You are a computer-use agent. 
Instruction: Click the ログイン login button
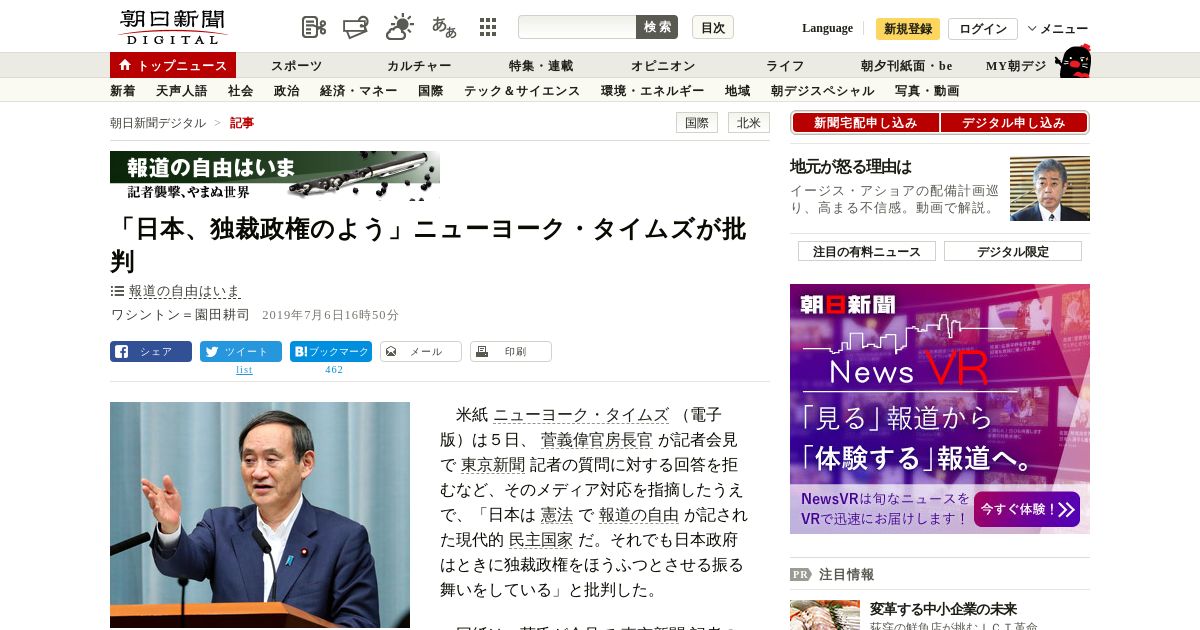983,29
